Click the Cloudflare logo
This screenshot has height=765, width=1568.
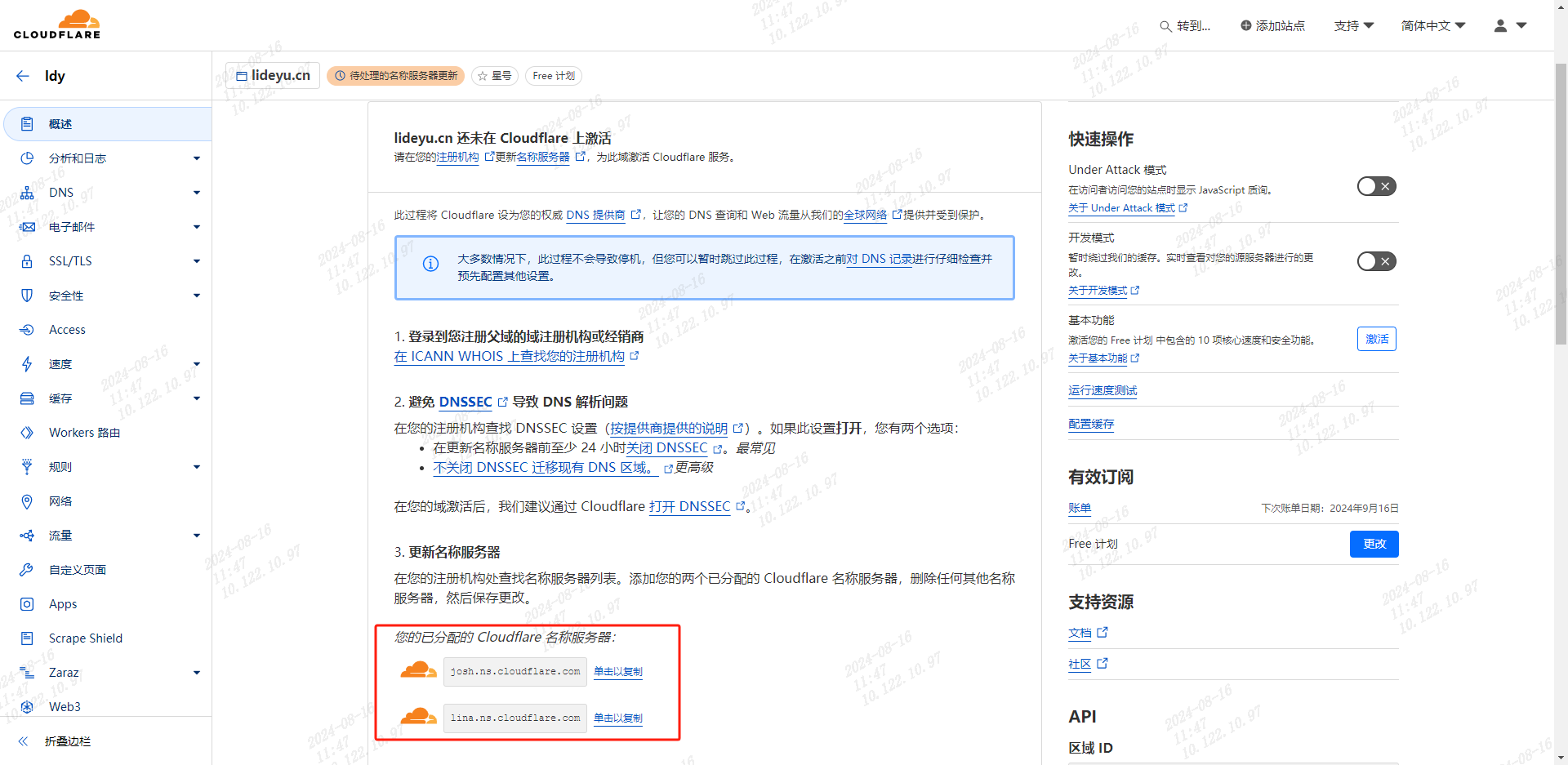(57, 24)
